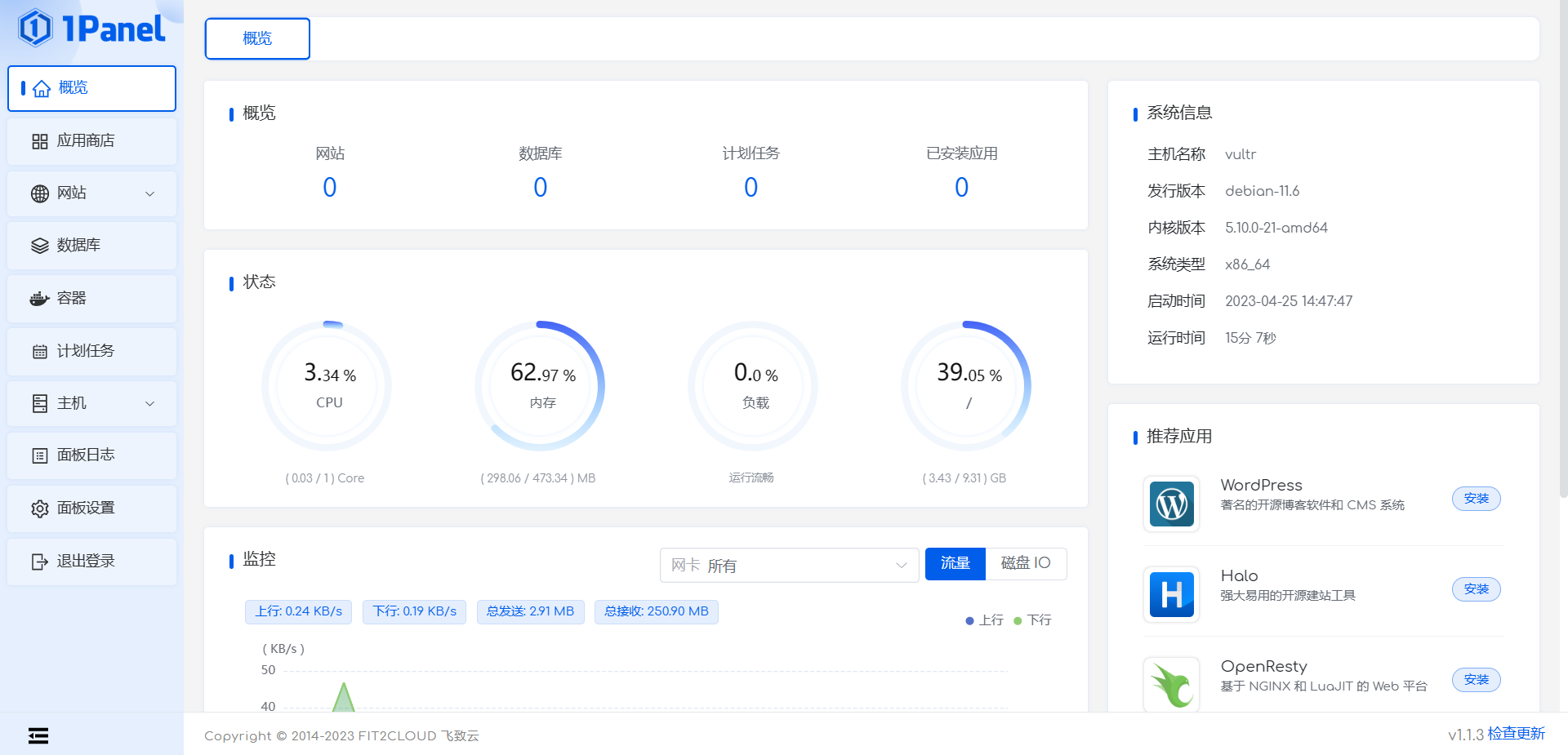The height and width of the screenshot is (755, 1568).
Task: Open the App Store (应用商店) sidebar icon
Action: tap(40, 141)
